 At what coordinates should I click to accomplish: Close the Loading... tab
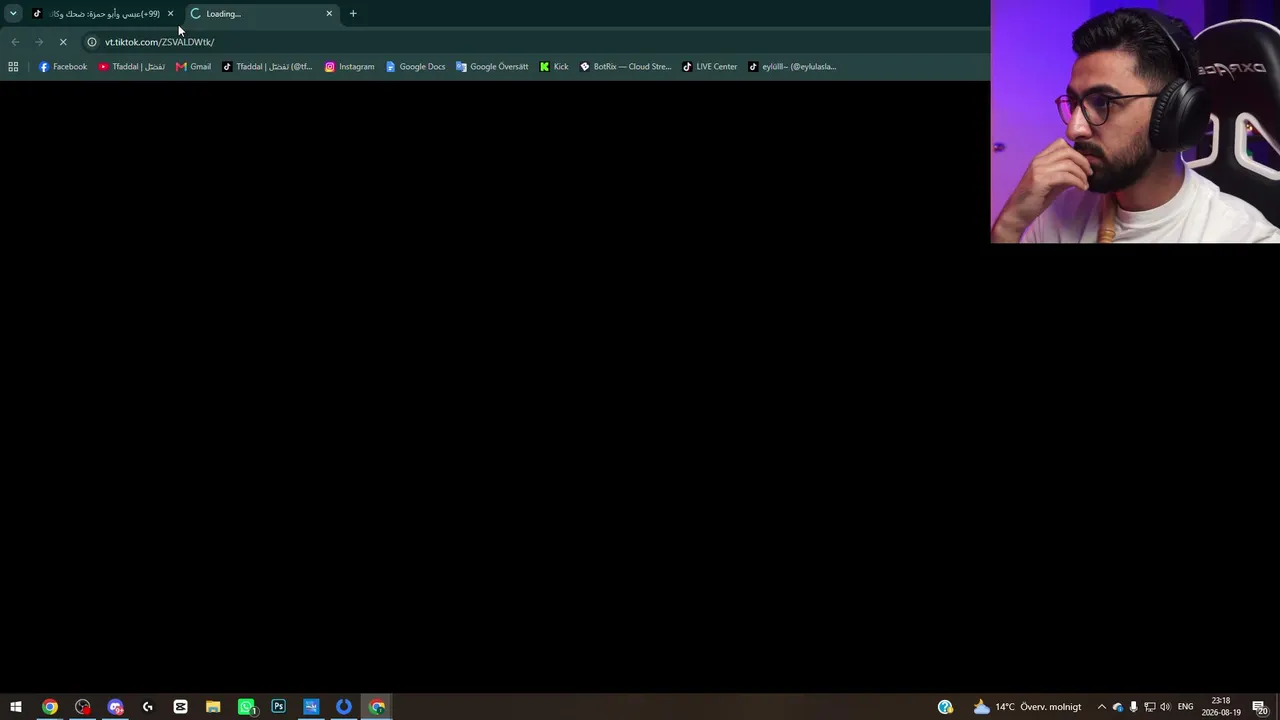(x=329, y=14)
